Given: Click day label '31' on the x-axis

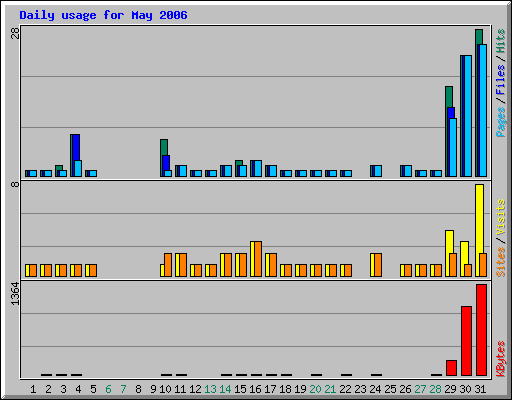Looking at the screenshot, I should coord(480,389).
